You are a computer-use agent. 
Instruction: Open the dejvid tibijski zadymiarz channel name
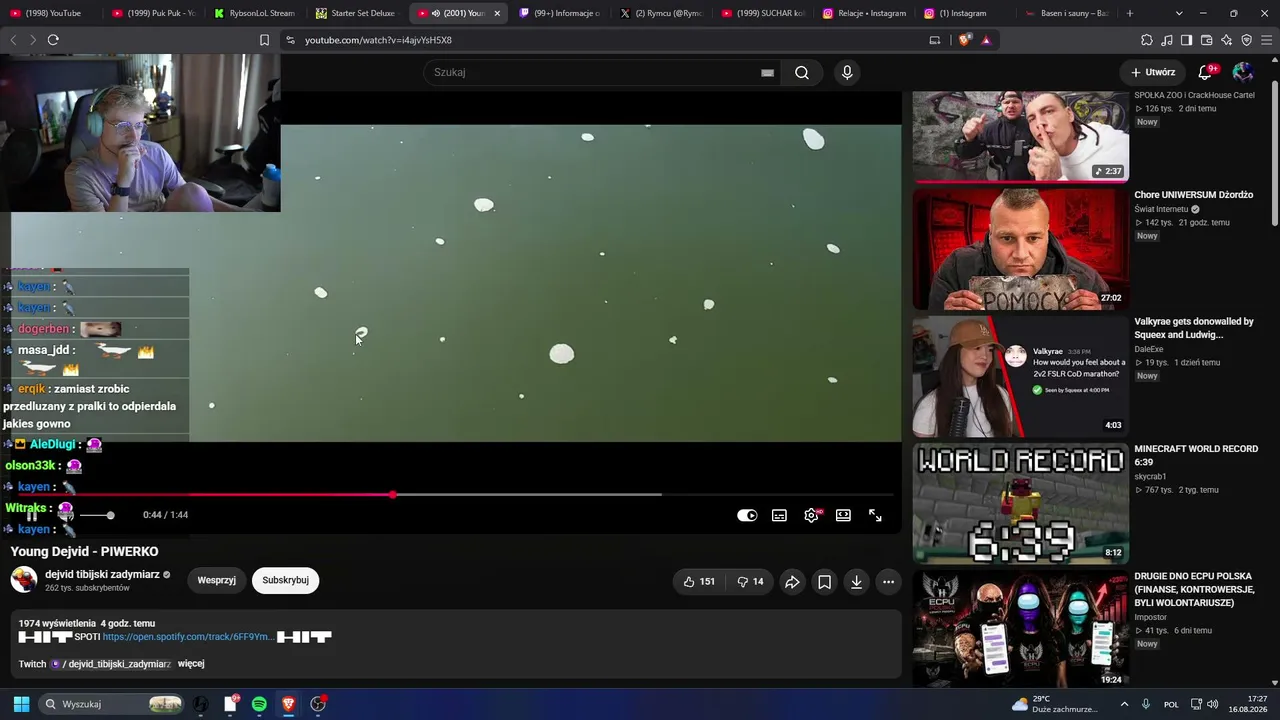coord(103,574)
